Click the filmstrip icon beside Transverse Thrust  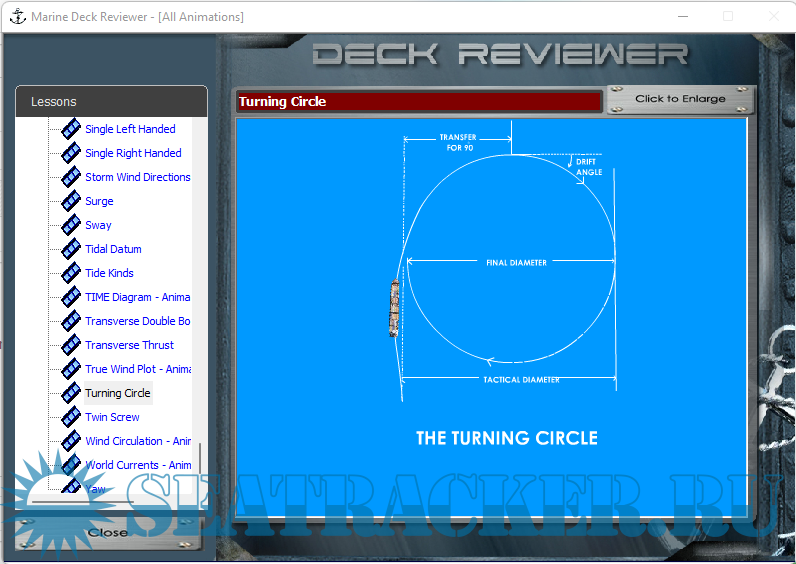click(71, 345)
